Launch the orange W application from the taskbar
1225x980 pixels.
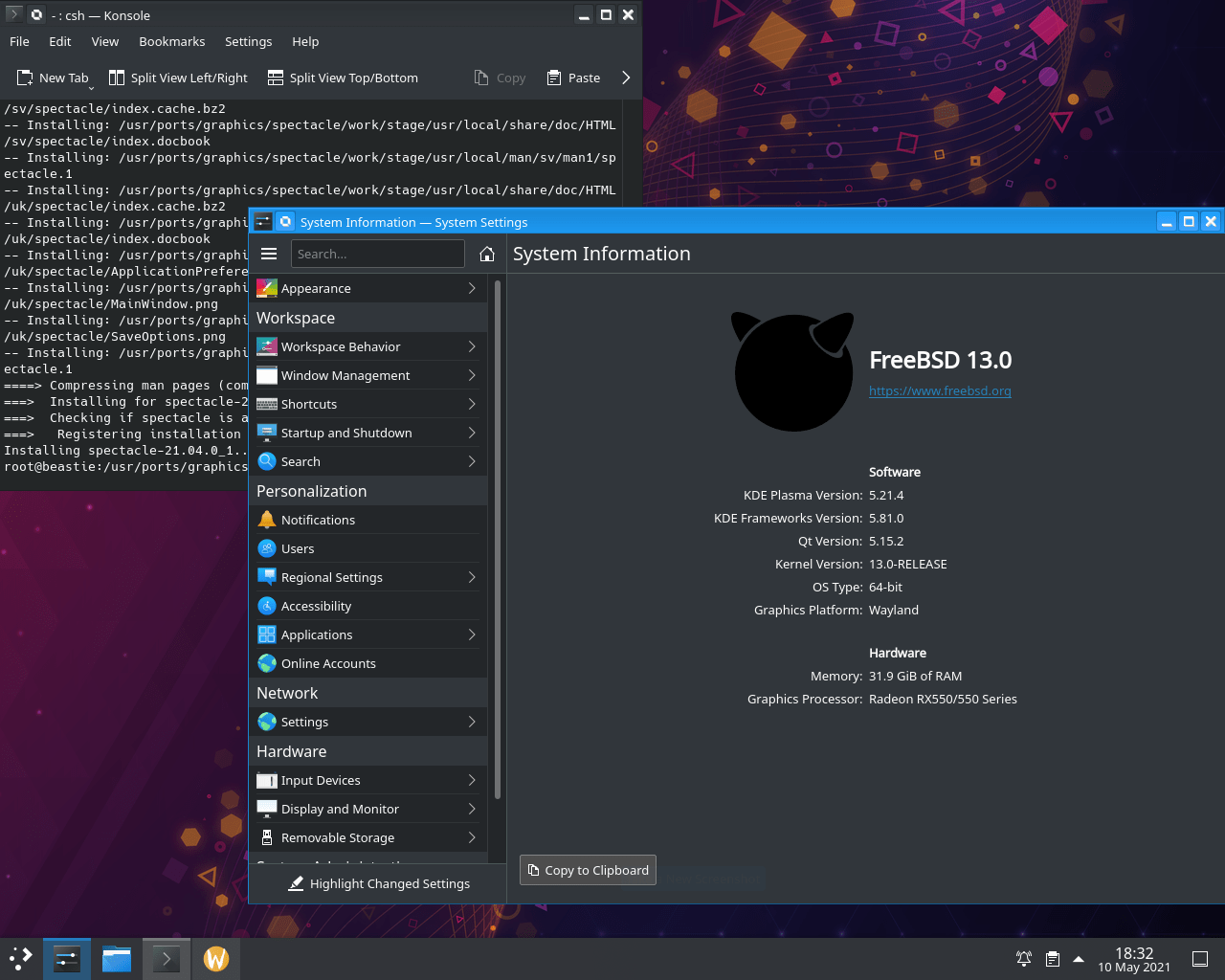pyautogui.click(x=216, y=958)
